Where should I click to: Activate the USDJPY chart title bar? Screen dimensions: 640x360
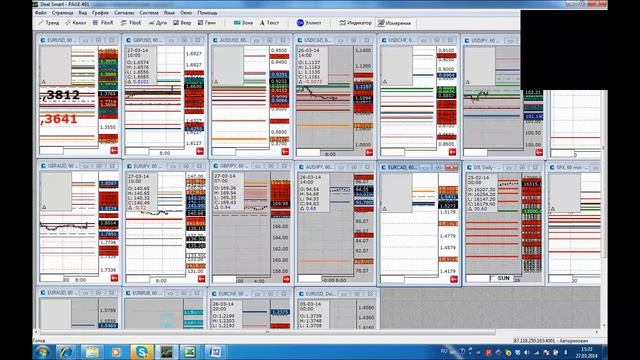coord(491,40)
